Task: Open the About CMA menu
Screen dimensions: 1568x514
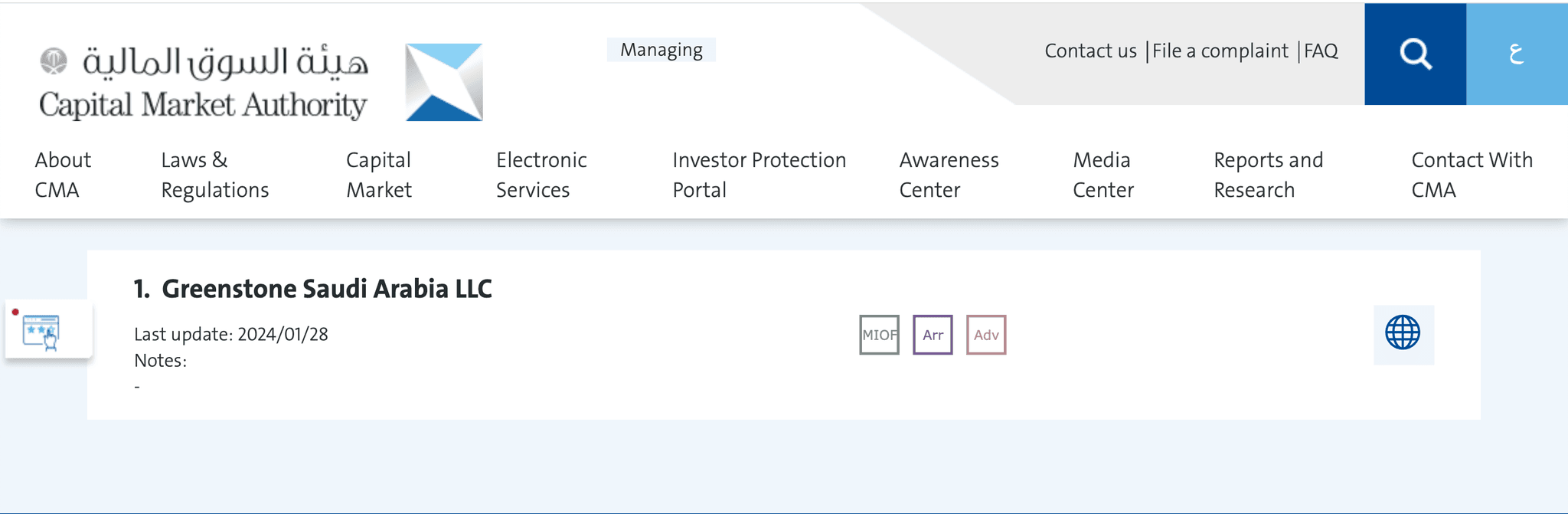Action: coord(63,175)
